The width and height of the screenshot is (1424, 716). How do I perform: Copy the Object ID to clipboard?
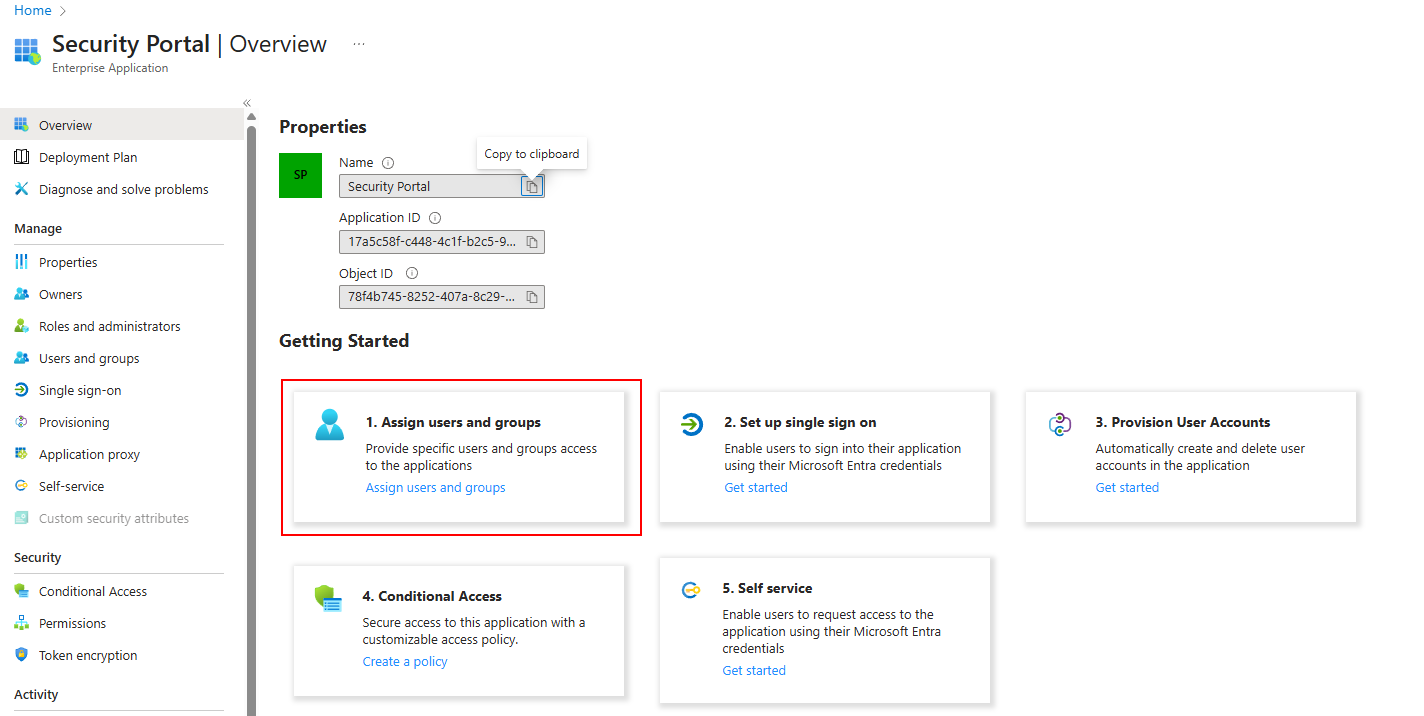[532, 297]
